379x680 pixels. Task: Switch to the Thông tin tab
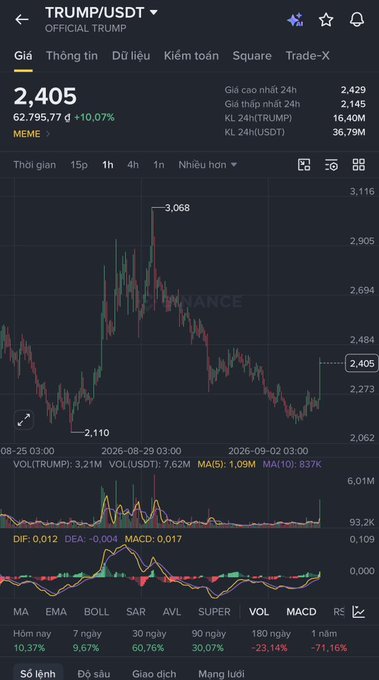point(72,56)
